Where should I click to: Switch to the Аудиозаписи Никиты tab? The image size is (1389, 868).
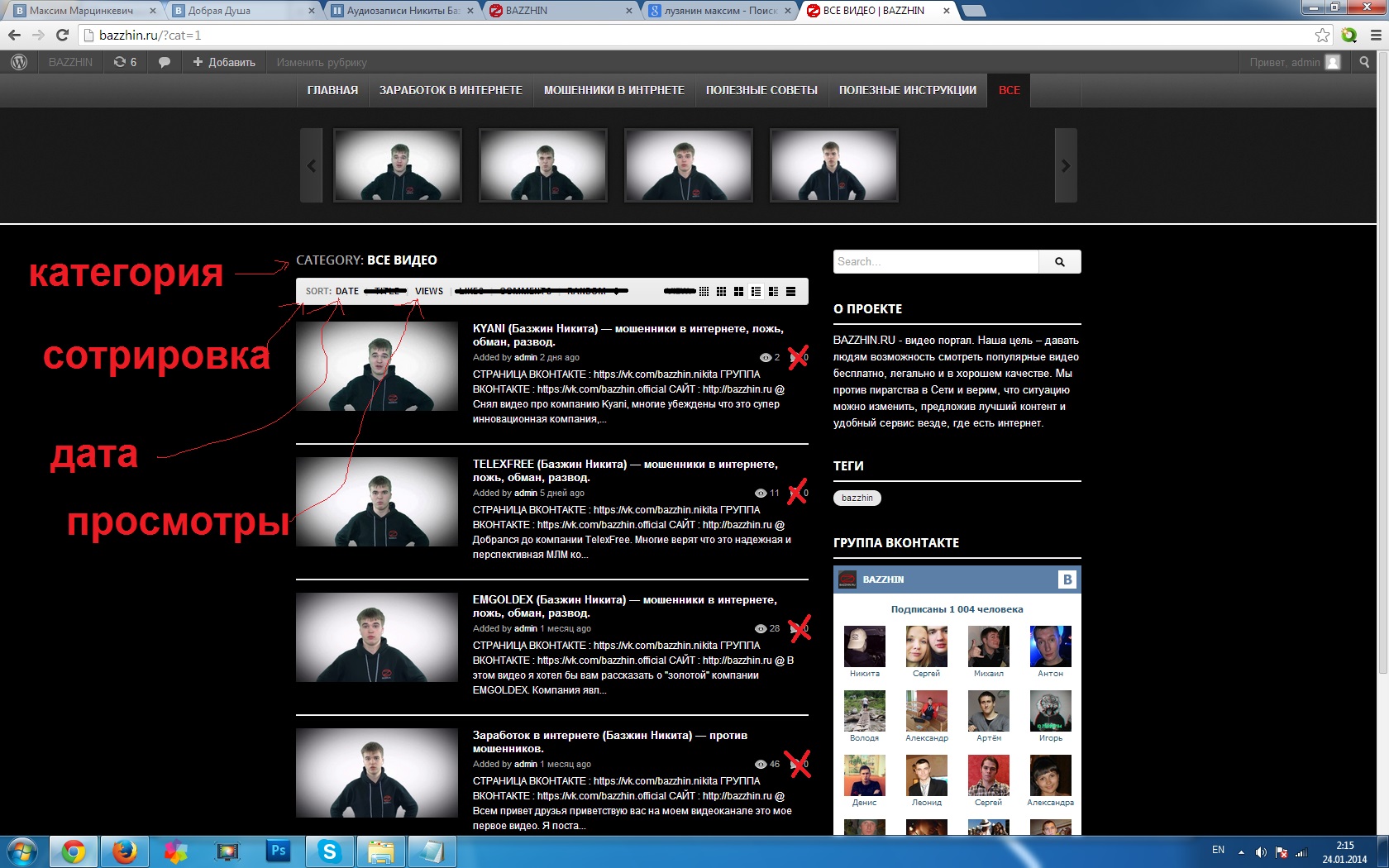tap(403, 11)
